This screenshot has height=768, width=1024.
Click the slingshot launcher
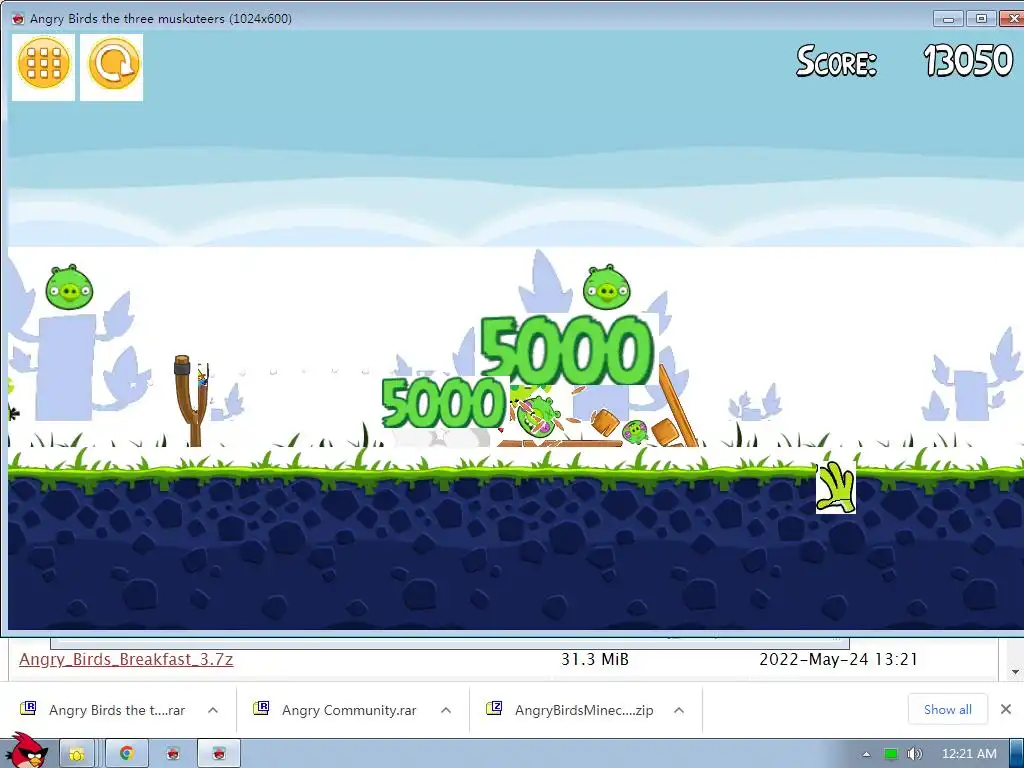189,400
